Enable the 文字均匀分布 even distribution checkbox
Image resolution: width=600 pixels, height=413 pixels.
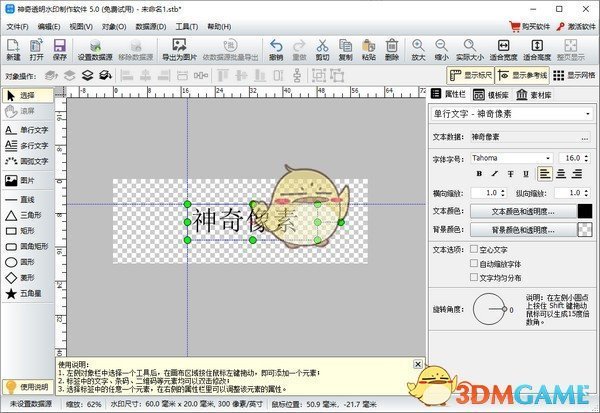tap(474, 277)
